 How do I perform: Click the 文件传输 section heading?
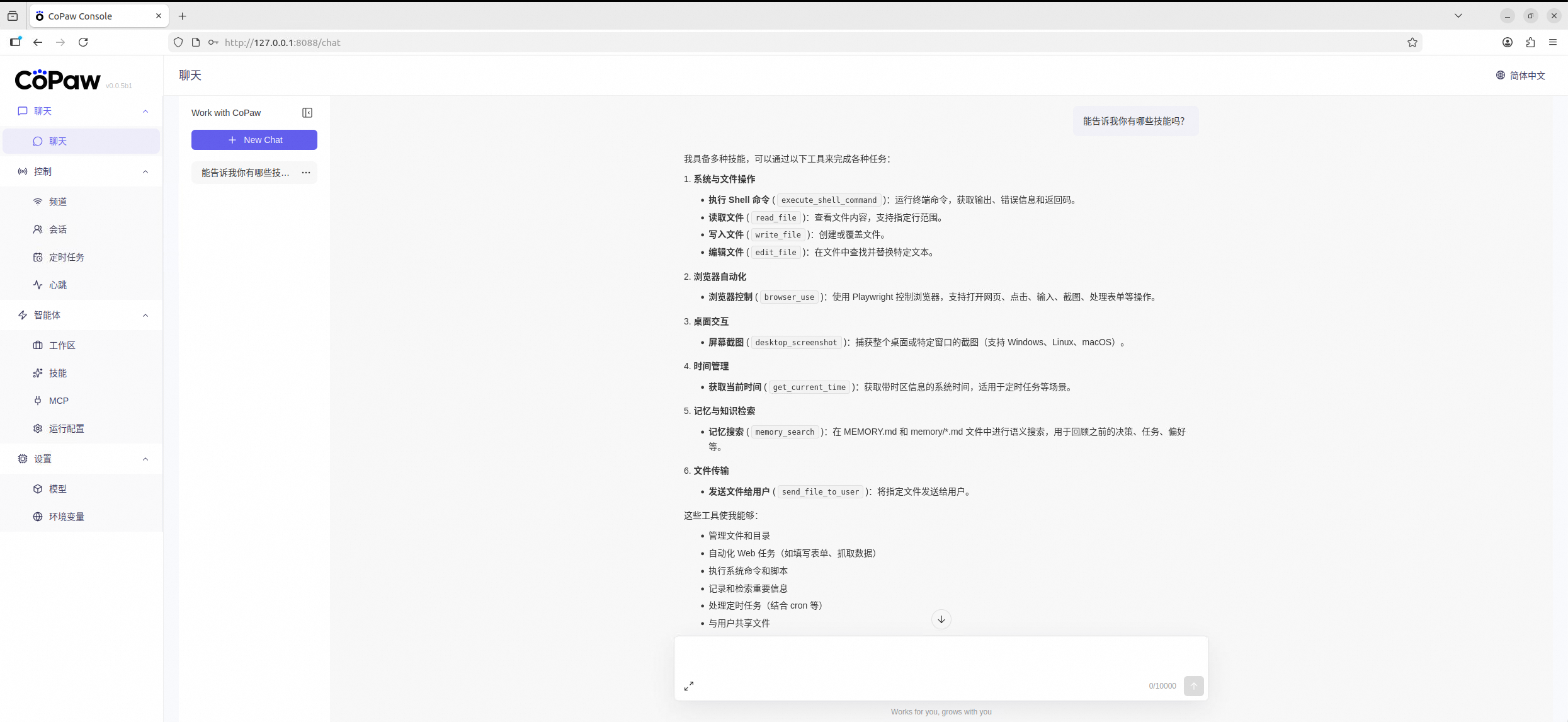[x=711, y=471]
